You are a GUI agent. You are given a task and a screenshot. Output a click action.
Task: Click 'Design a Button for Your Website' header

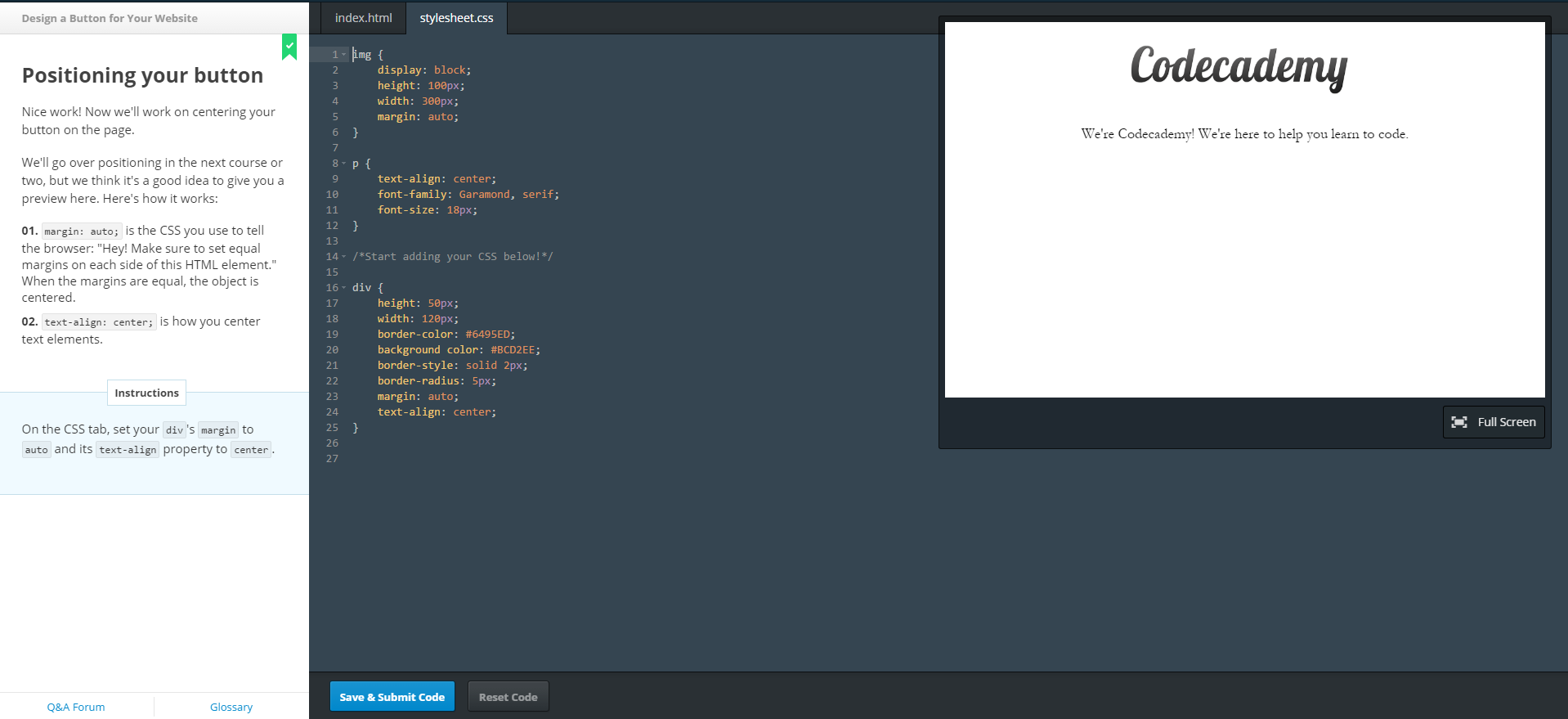(x=110, y=18)
